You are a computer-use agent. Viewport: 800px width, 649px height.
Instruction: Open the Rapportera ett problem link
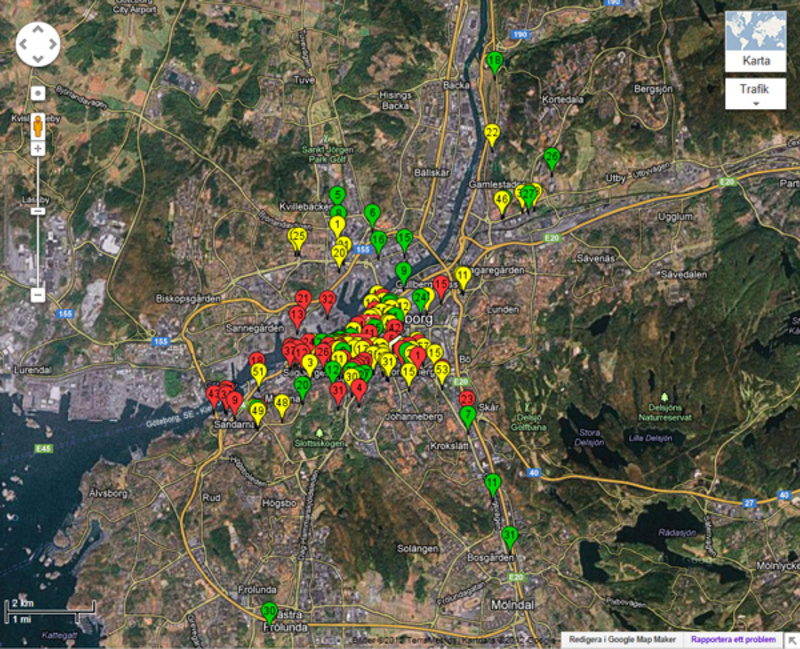[733, 639]
